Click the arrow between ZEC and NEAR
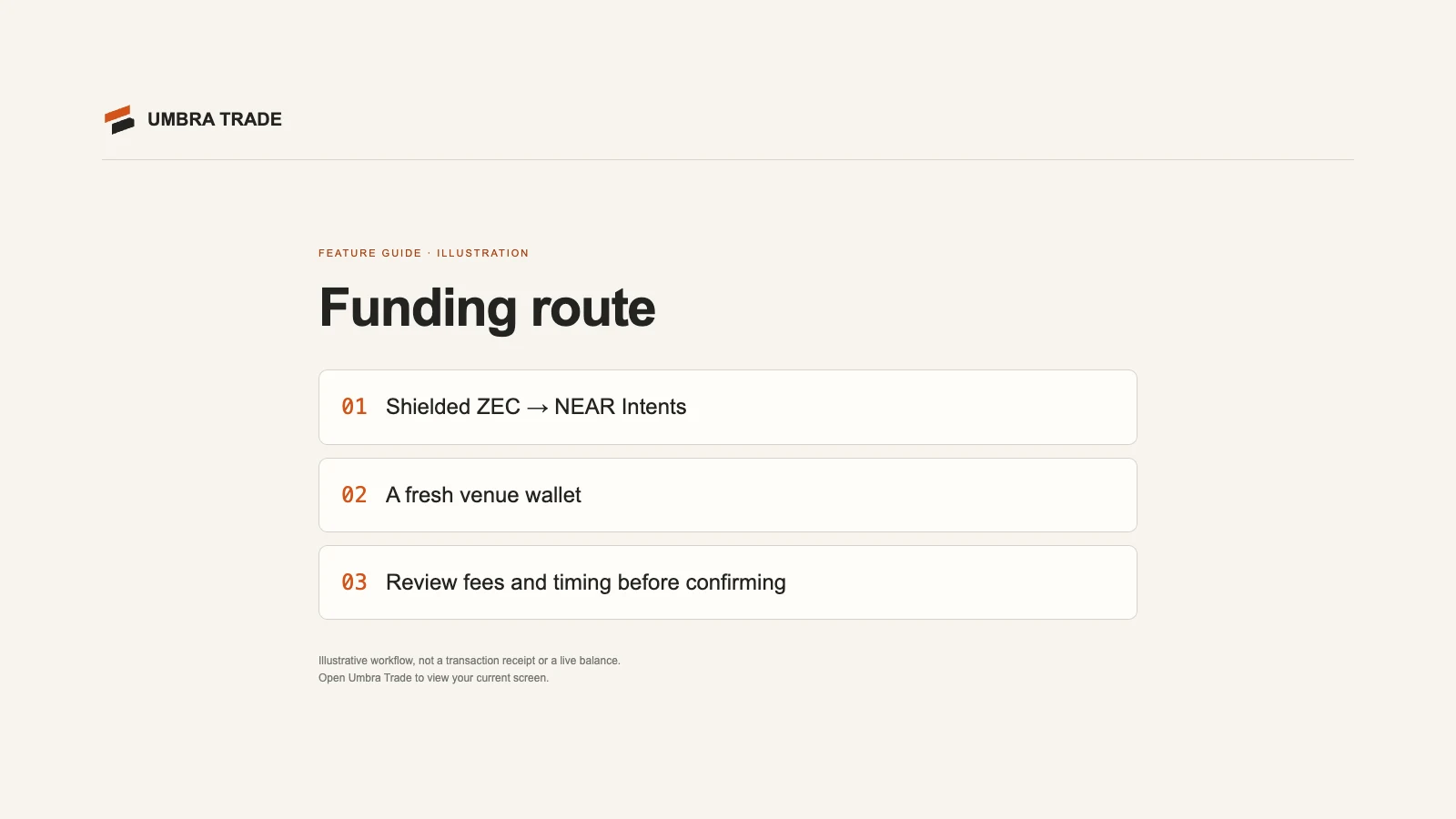 (x=538, y=408)
